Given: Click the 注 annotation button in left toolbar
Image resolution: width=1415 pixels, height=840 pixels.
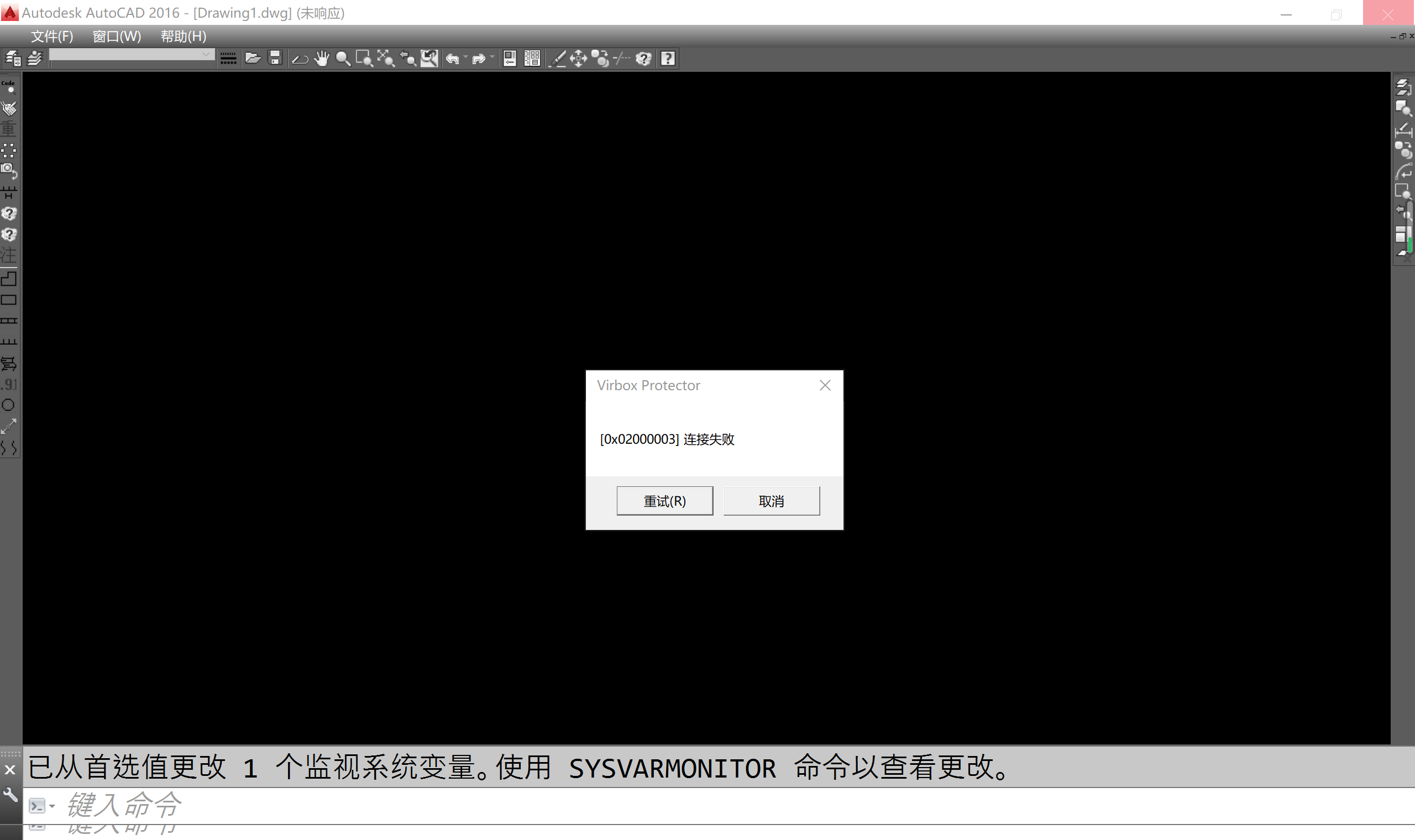Looking at the screenshot, I should (x=8, y=255).
